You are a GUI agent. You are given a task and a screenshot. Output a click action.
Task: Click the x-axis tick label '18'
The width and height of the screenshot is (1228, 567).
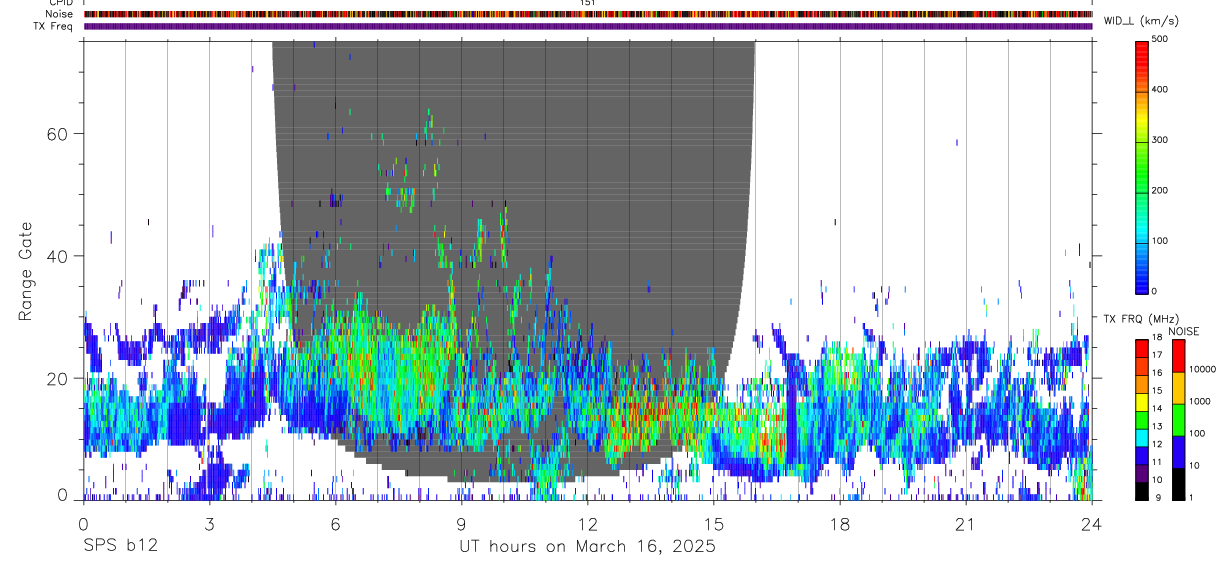click(x=839, y=524)
